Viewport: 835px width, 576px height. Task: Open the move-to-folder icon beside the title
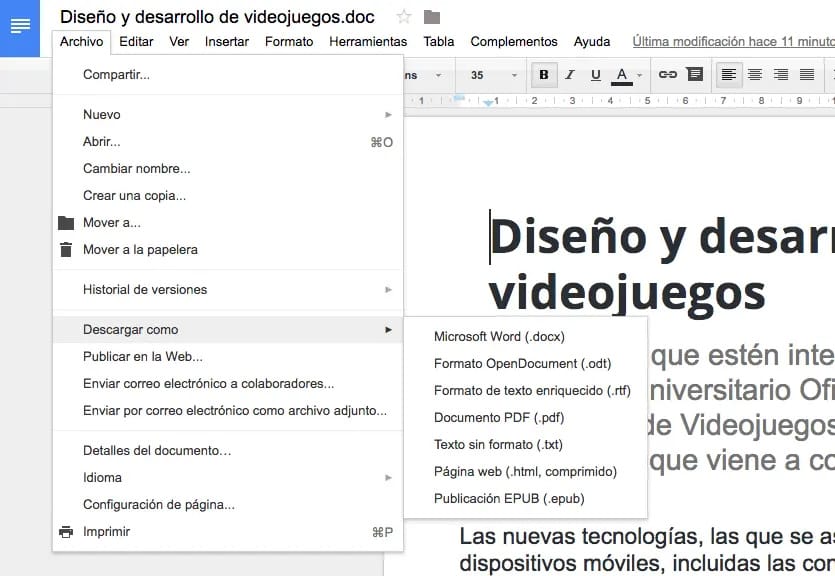point(432,18)
